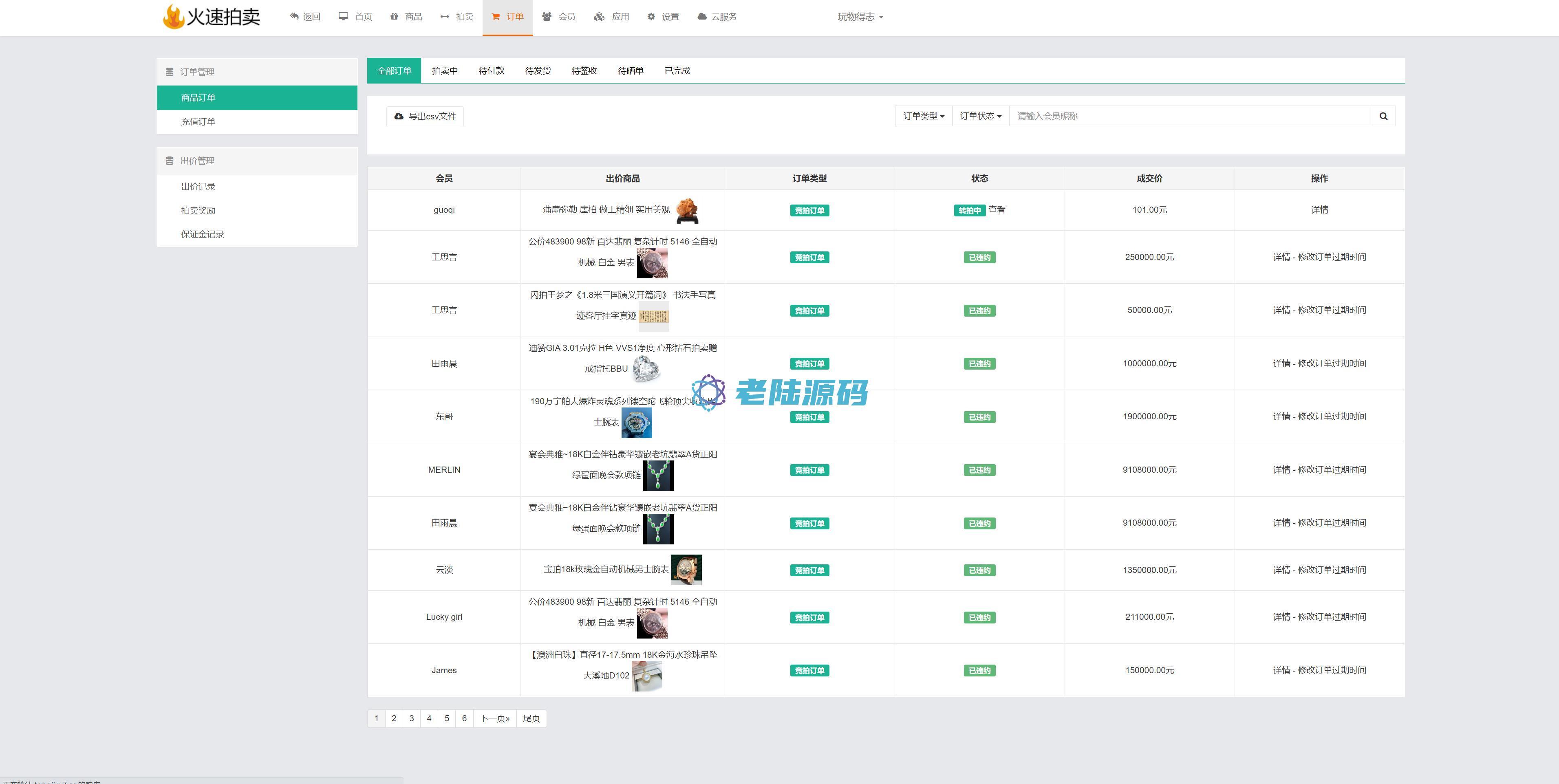Open 充值订单 in the sidebar
Viewport: 1559px width, 784px height.
point(198,121)
